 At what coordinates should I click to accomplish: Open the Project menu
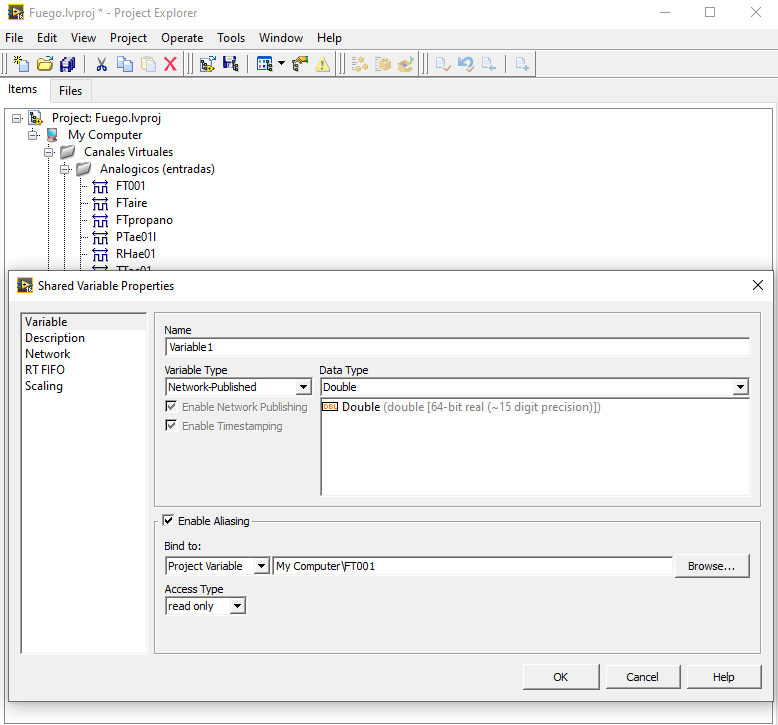pyautogui.click(x=128, y=38)
